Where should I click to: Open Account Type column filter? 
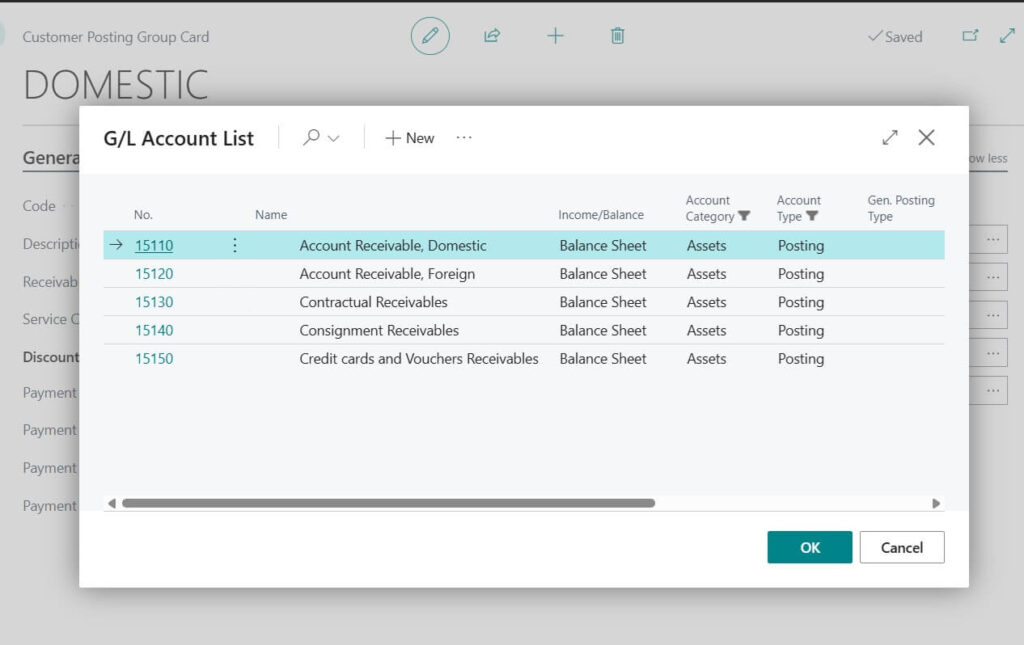click(x=812, y=216)
